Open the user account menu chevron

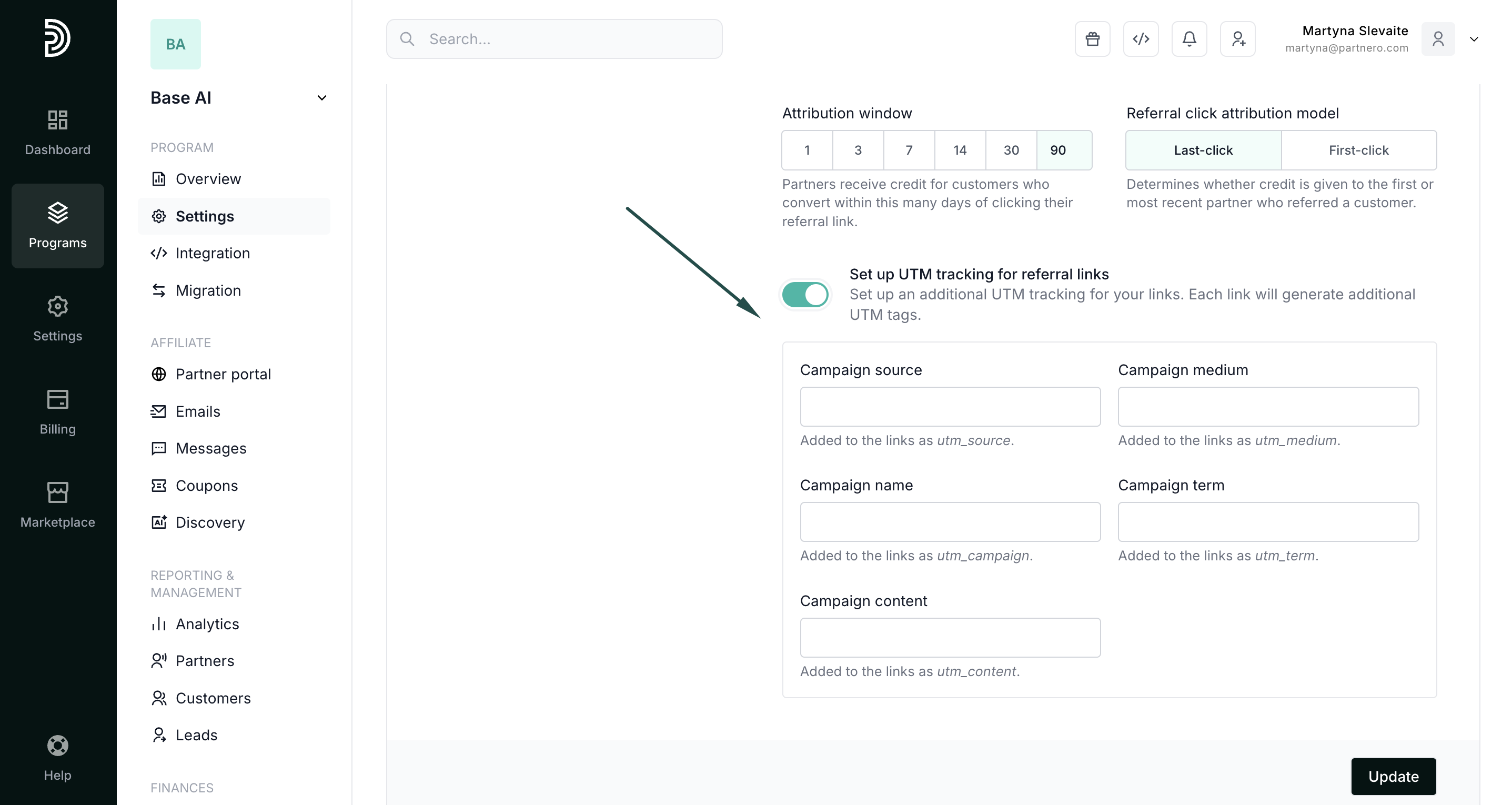point(1473,39)
